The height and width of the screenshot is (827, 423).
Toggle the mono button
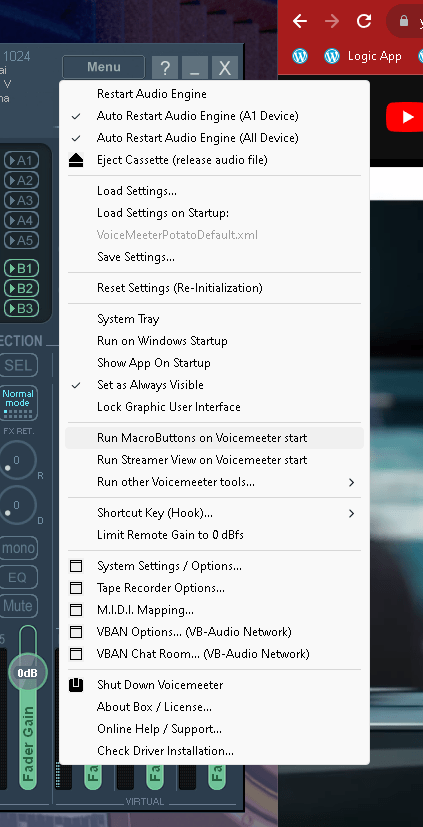pyautogui.click(x=18, y=547)
